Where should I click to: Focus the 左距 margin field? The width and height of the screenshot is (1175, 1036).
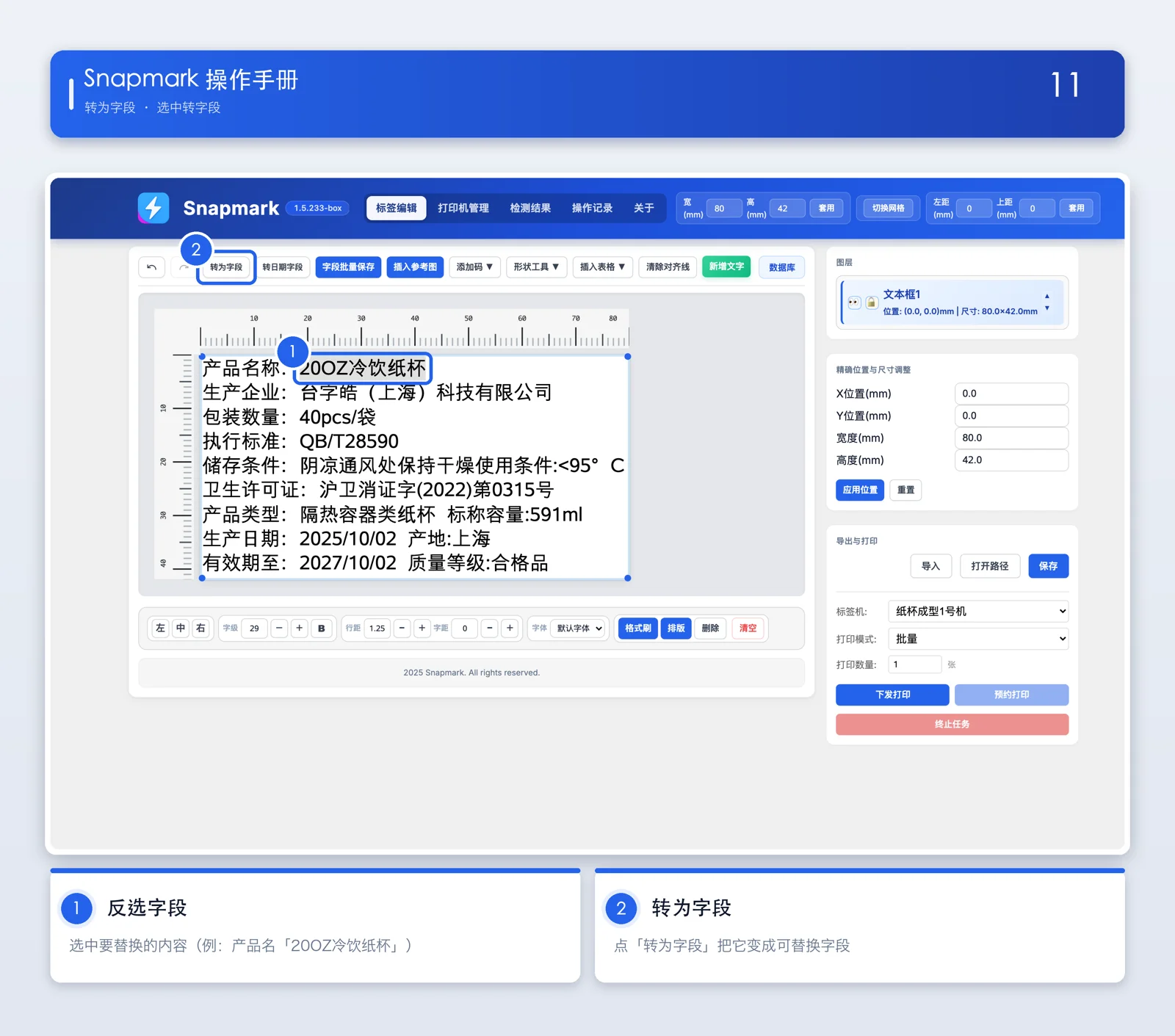pos(974,209)
